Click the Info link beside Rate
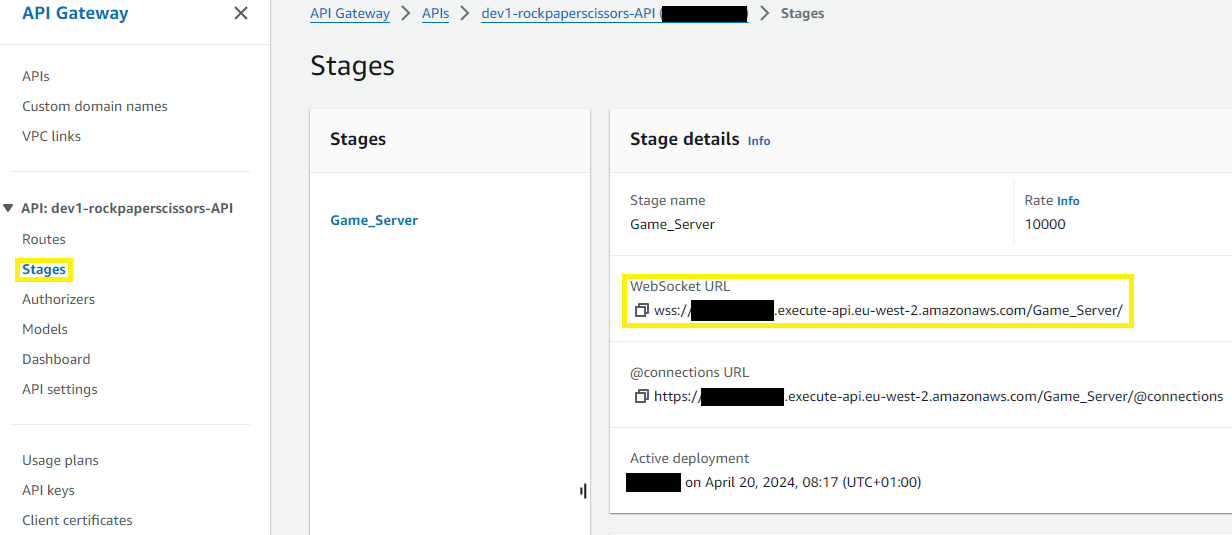This screenshot has width=1232, height=535. pyautogui.click(x=1068, y=201)
